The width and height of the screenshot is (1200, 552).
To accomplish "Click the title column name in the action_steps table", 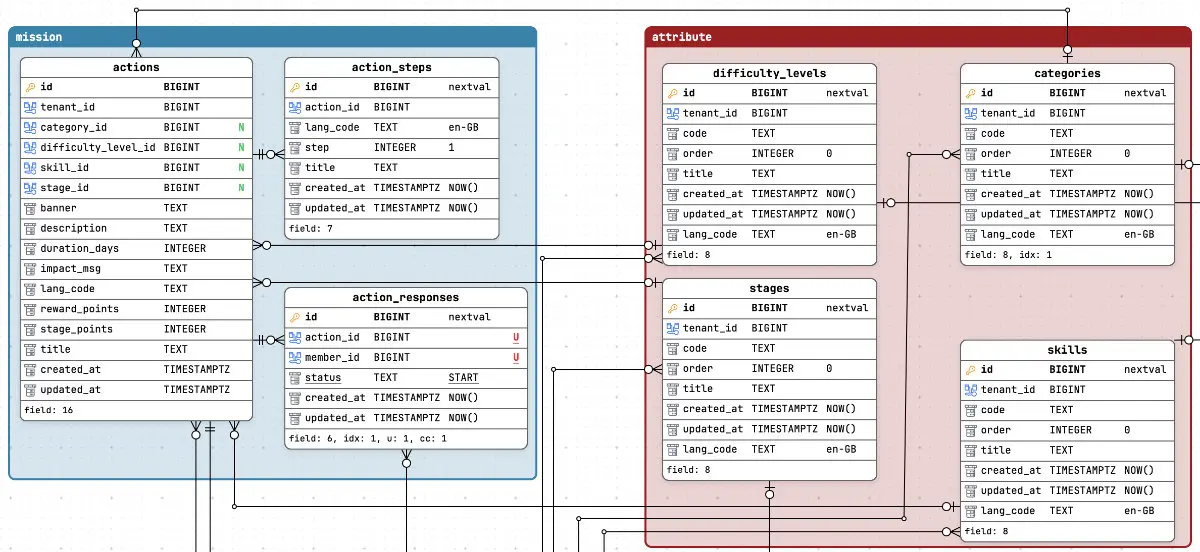I will (319, 167).
